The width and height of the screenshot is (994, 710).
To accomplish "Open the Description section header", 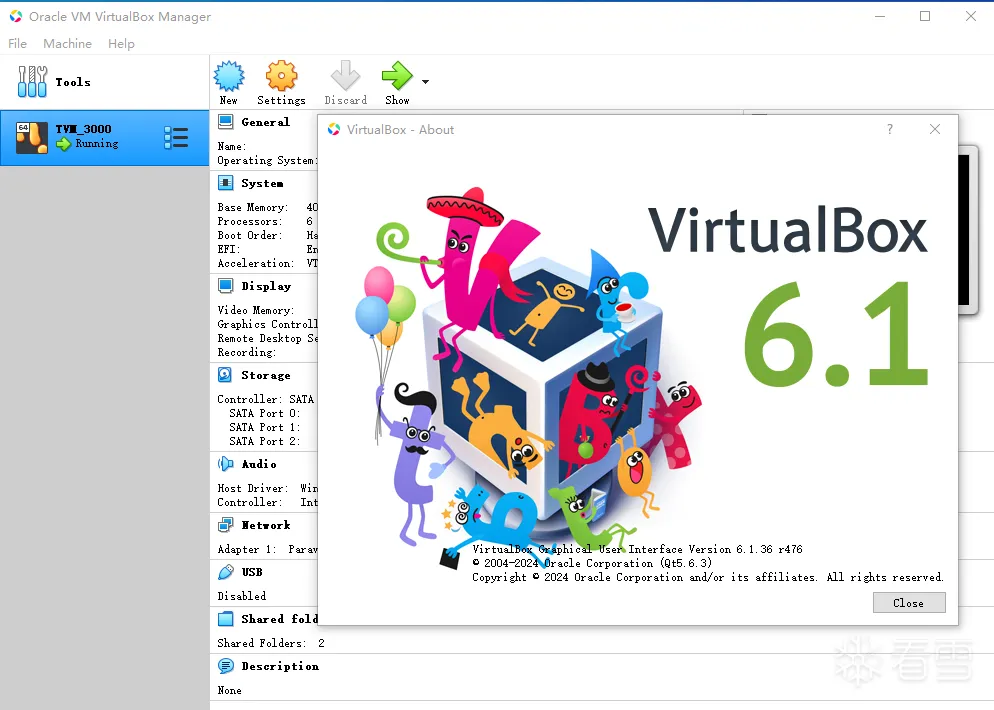I will click(x=280, y=666).
